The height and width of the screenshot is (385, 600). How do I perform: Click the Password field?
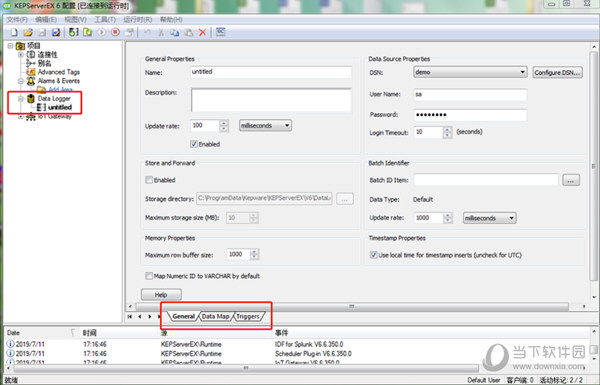coord(470,115)
